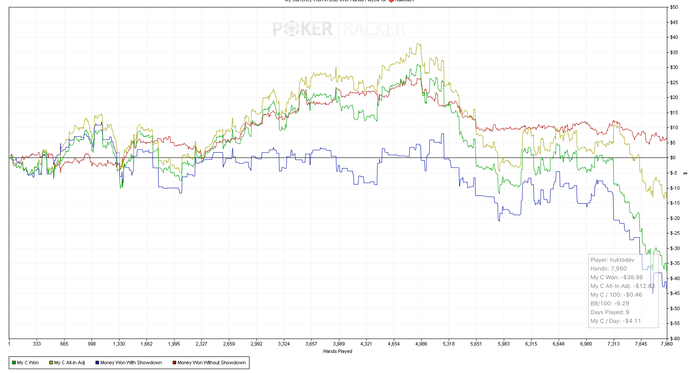Click the 6,648 tick on the x-axis
This screenshot has width=700, height=373.
click(x=558, y=344)
